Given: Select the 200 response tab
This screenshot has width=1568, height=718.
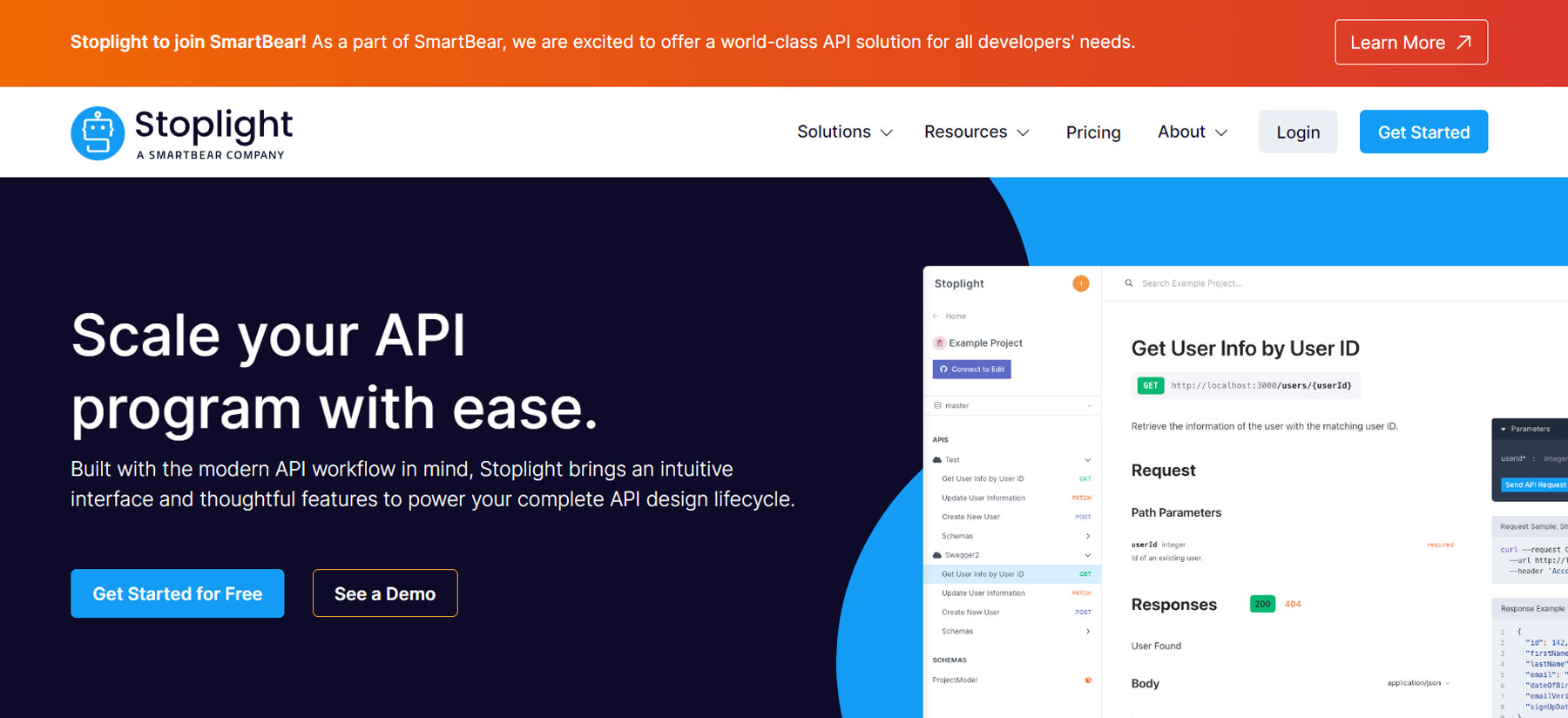Looking at the screenshot, I should (1262, 604).
